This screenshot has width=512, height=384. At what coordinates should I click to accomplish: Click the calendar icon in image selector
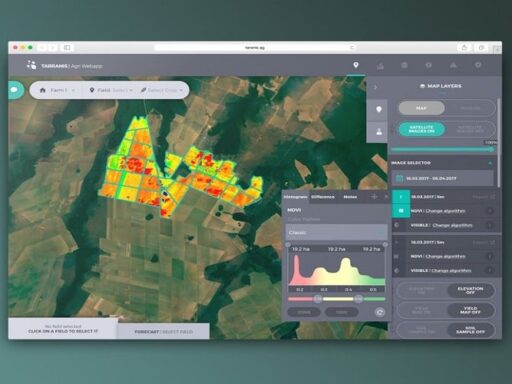[x=399, y=178]
